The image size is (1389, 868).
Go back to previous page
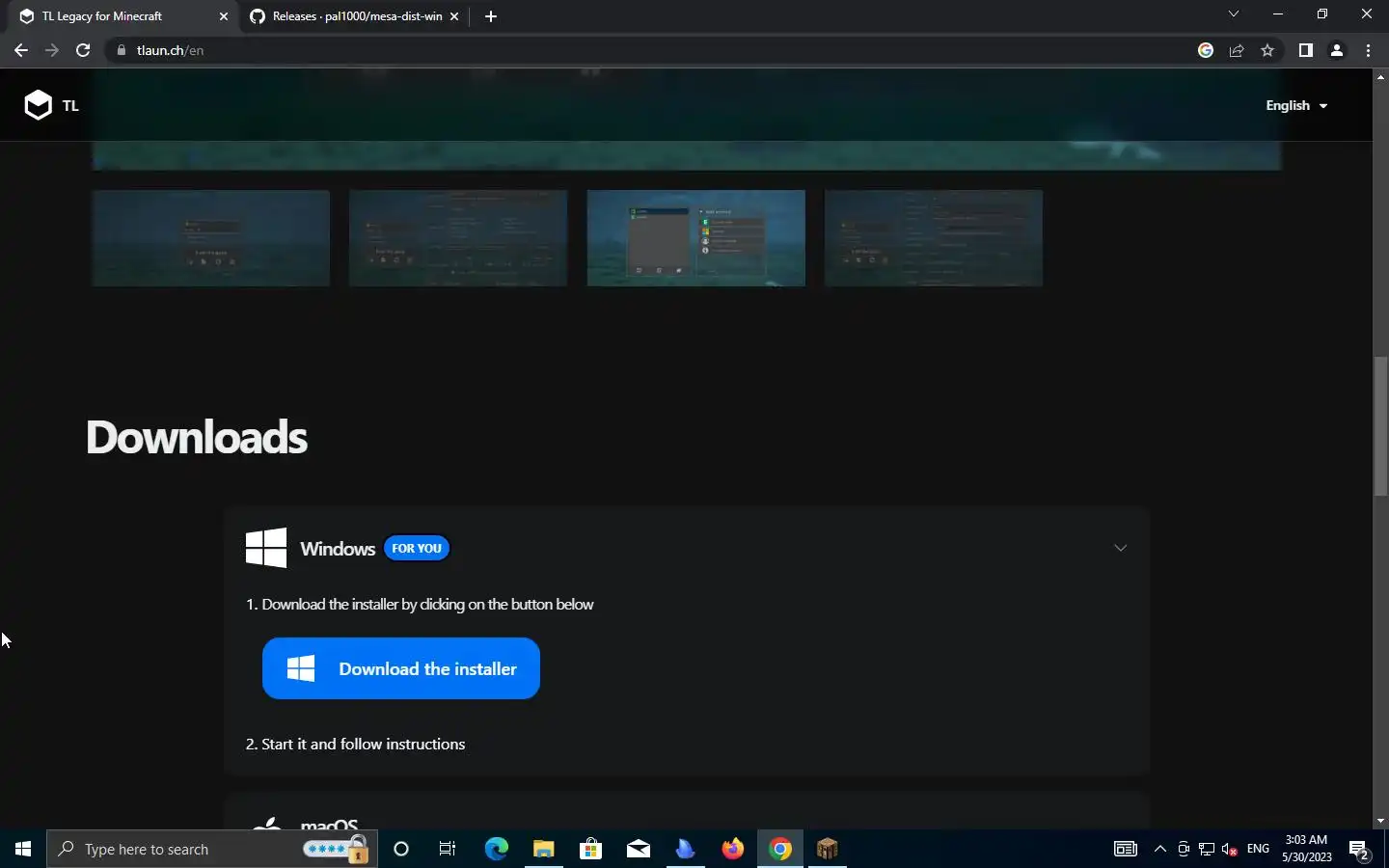click(x=21, y=50)
